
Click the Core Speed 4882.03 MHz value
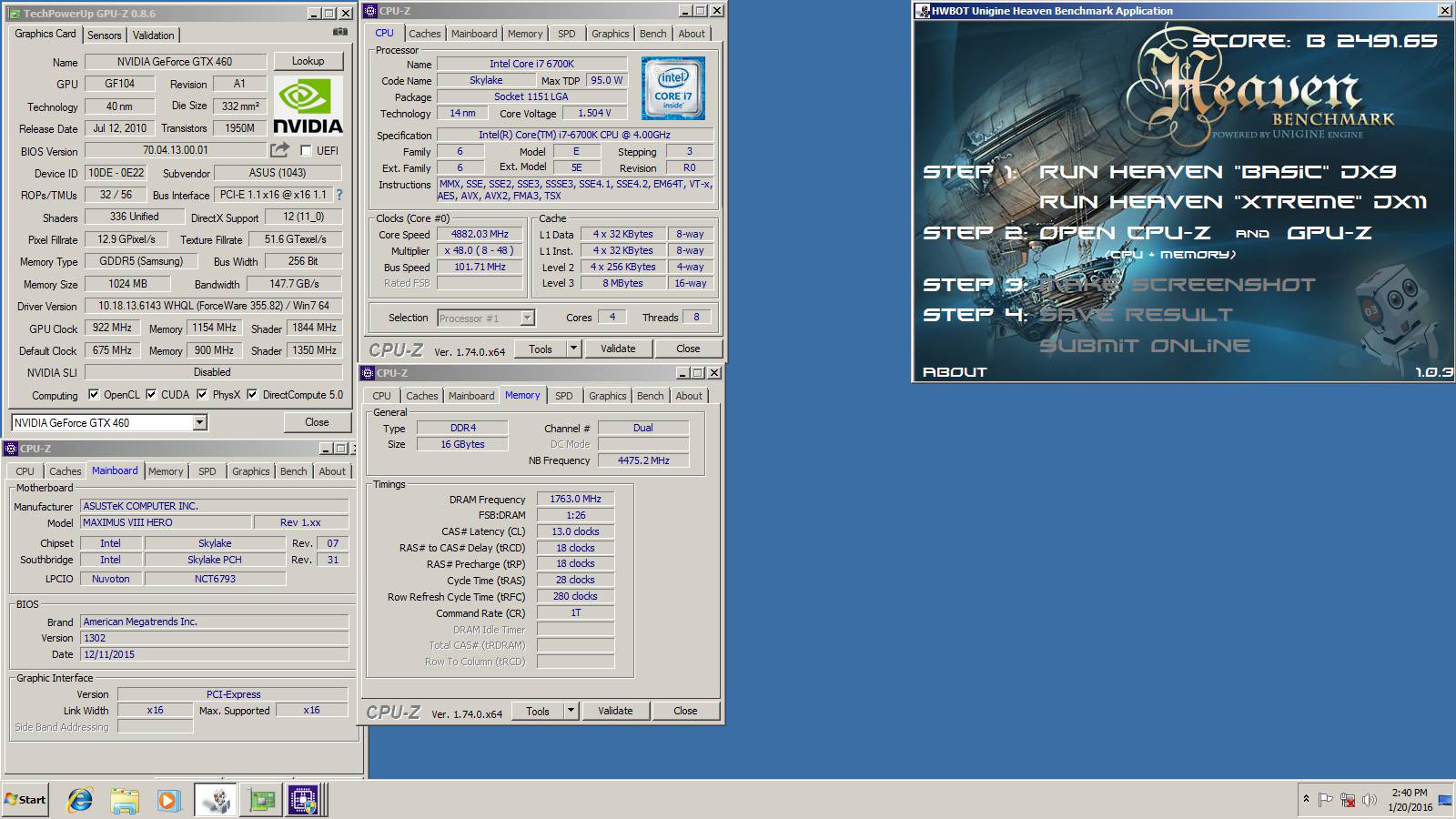click(x=480, y=234)
